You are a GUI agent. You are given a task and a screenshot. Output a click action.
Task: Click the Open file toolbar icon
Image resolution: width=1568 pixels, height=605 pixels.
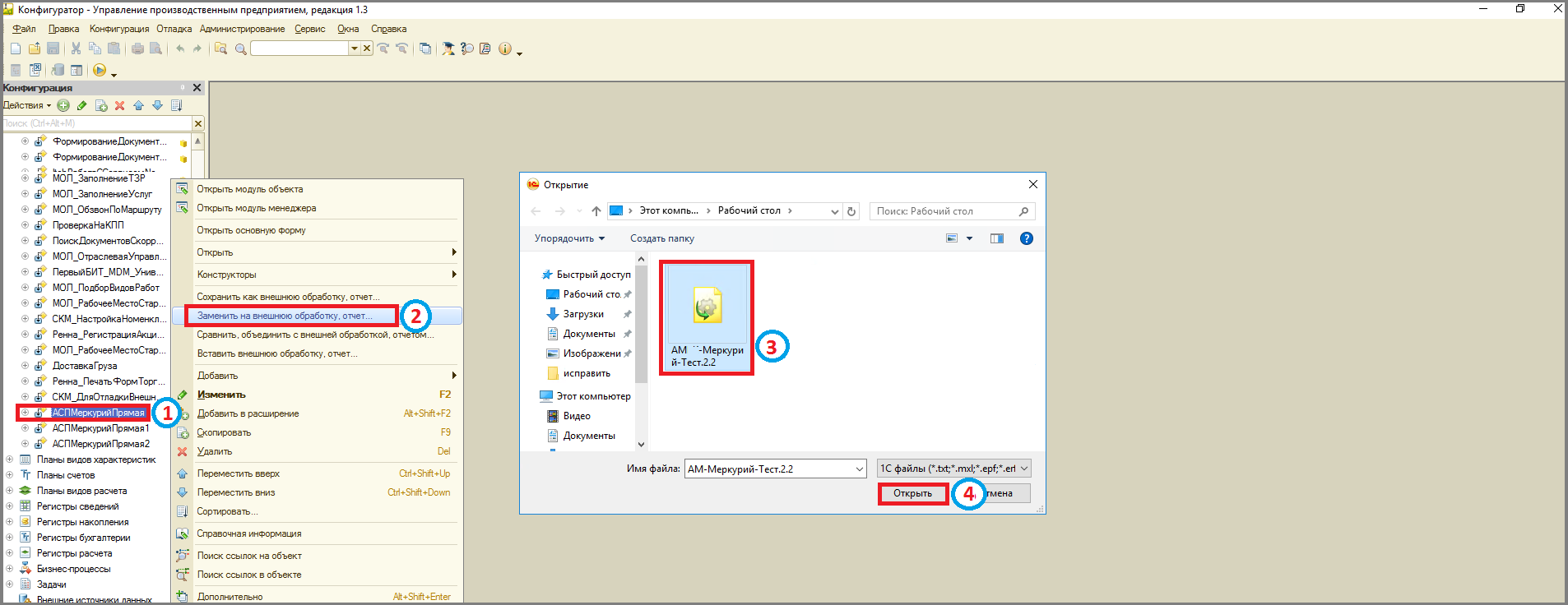35,48
